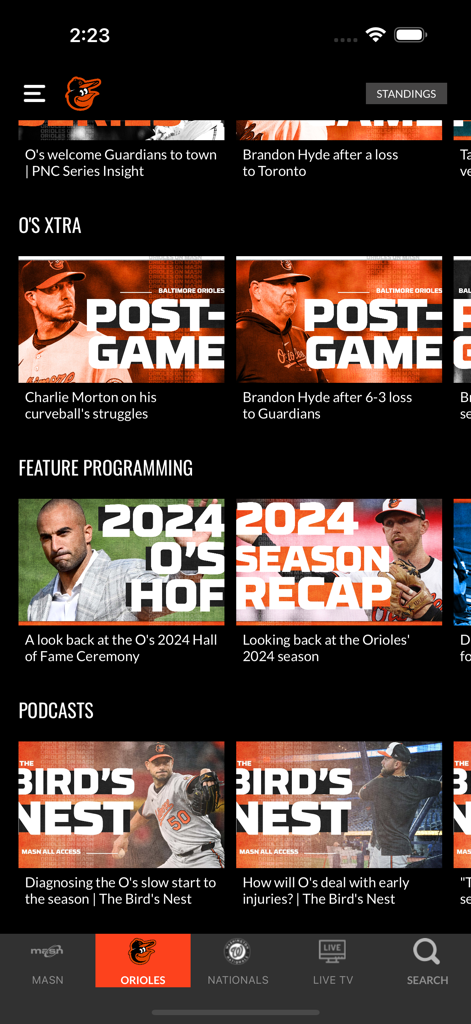Select 'Brandon Hyde after 6-3 loss to Guardians'
Image resolution: width=471 pixels, height=1024 pixels.
pyautogui.click(x=327, y=406)
